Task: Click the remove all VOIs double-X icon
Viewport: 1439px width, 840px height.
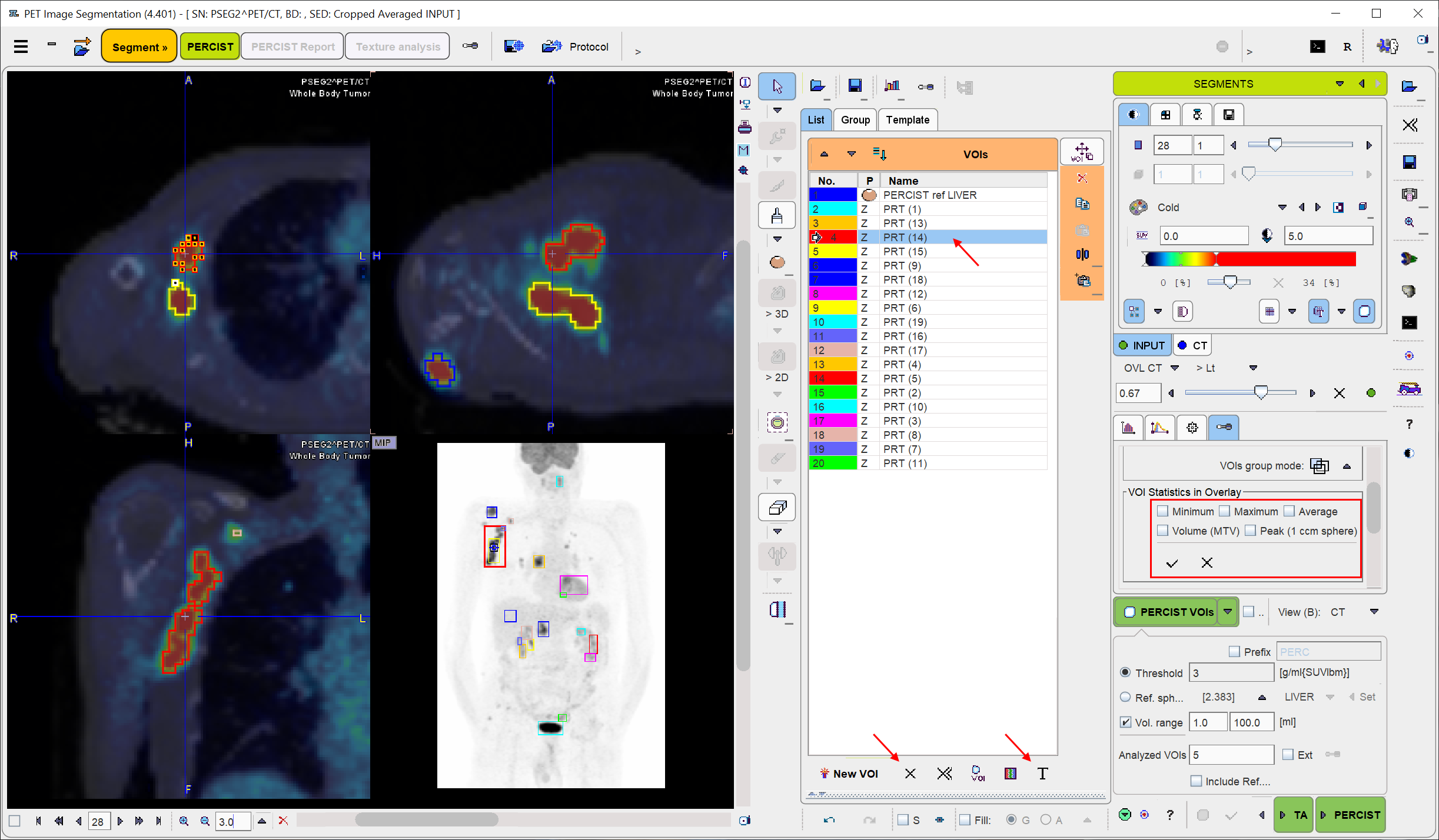Action: pos(944,774)
